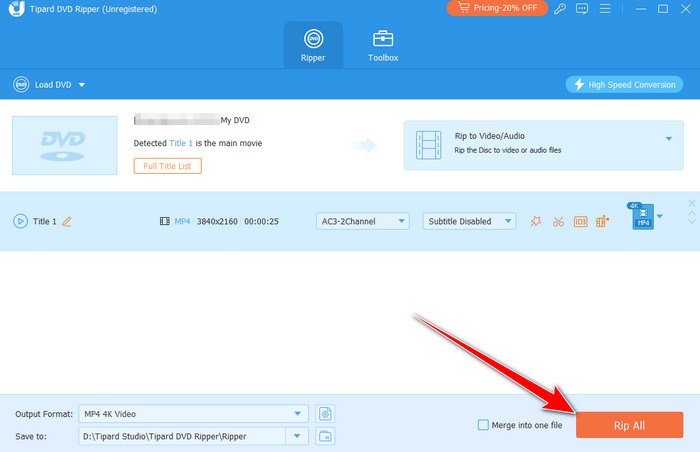
Task: Move Title 1 down in list
Action: (x=692, y=222)
